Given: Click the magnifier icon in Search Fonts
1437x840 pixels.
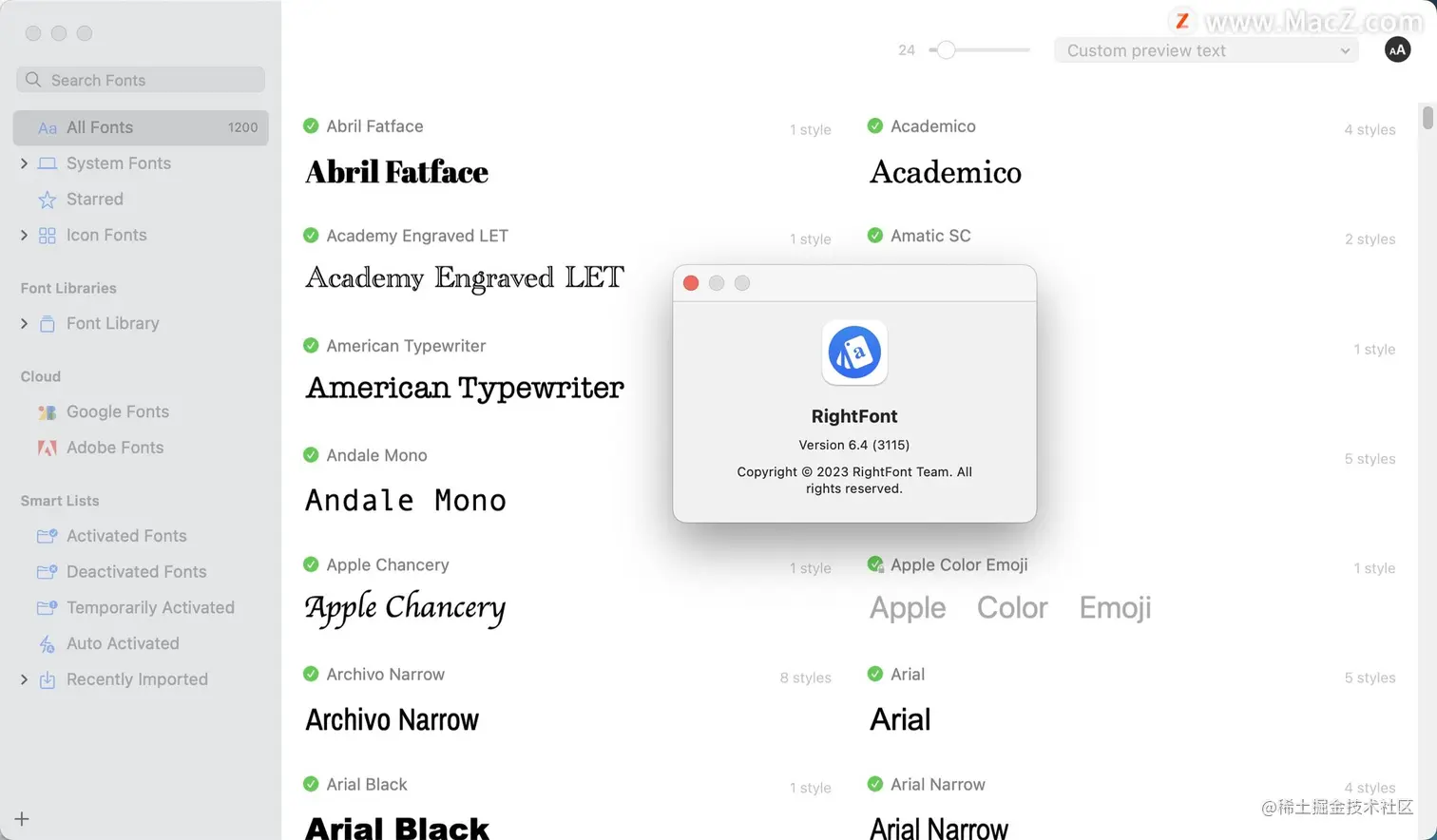Looking at the screenshot, I should (x=33, y=80).
